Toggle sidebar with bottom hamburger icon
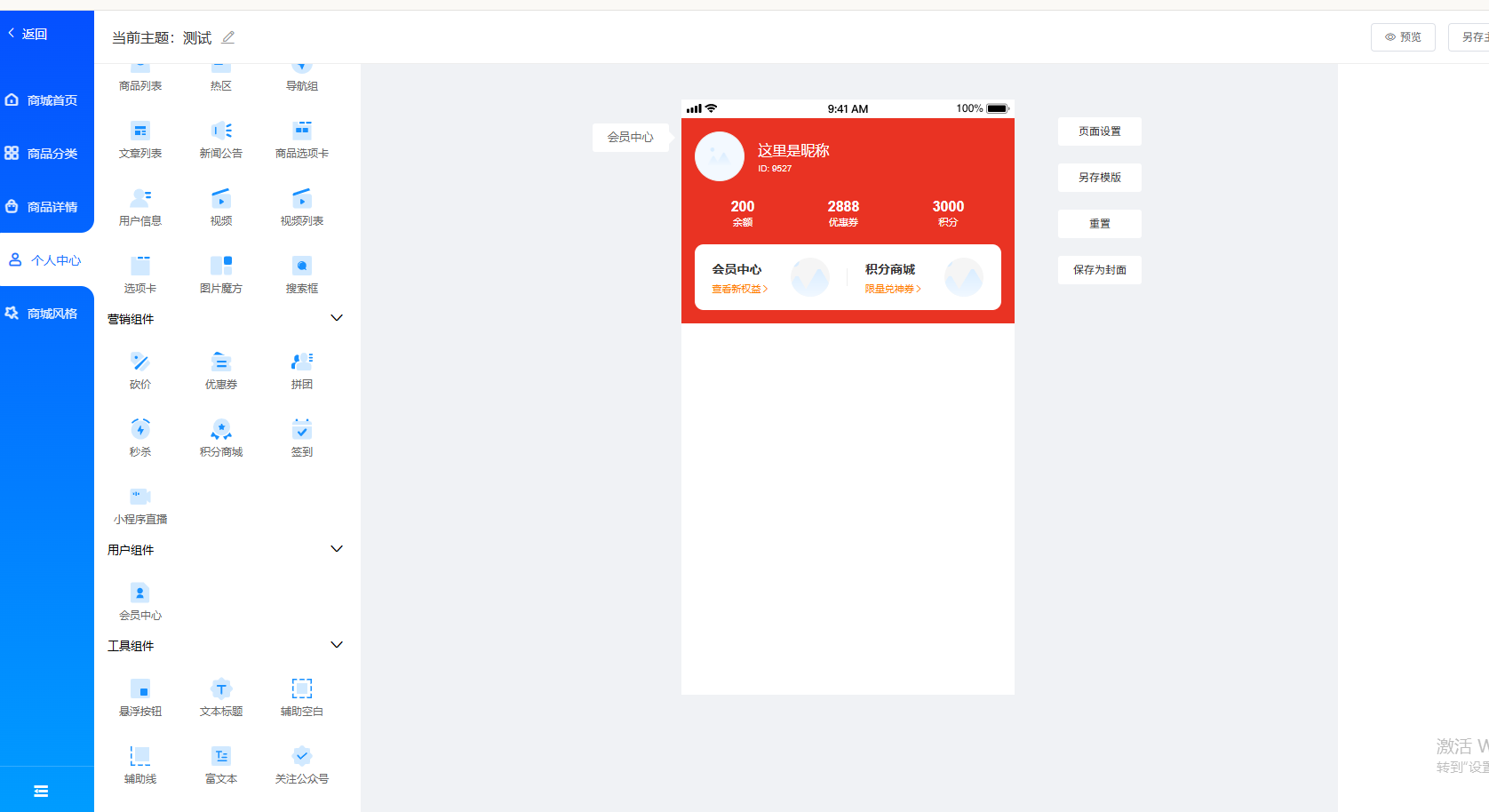 point(41,791)
